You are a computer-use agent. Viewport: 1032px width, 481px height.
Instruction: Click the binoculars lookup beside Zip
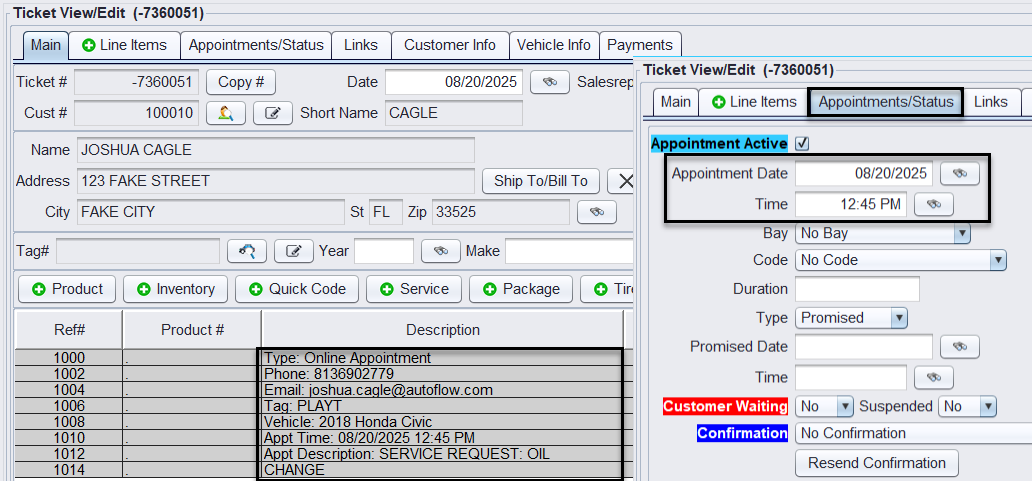(597, 212)
